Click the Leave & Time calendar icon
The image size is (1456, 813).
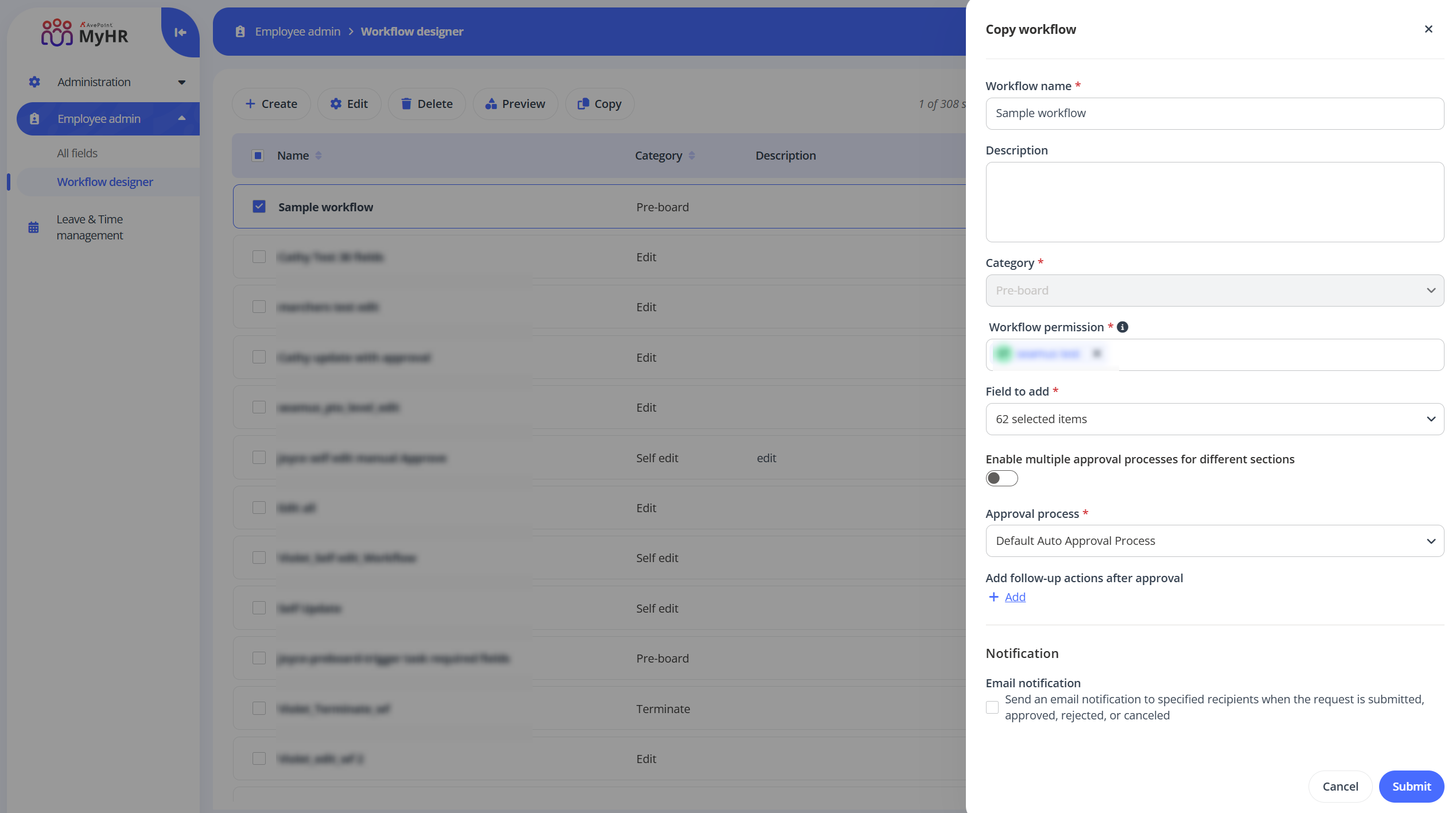(x=33, y=227)
